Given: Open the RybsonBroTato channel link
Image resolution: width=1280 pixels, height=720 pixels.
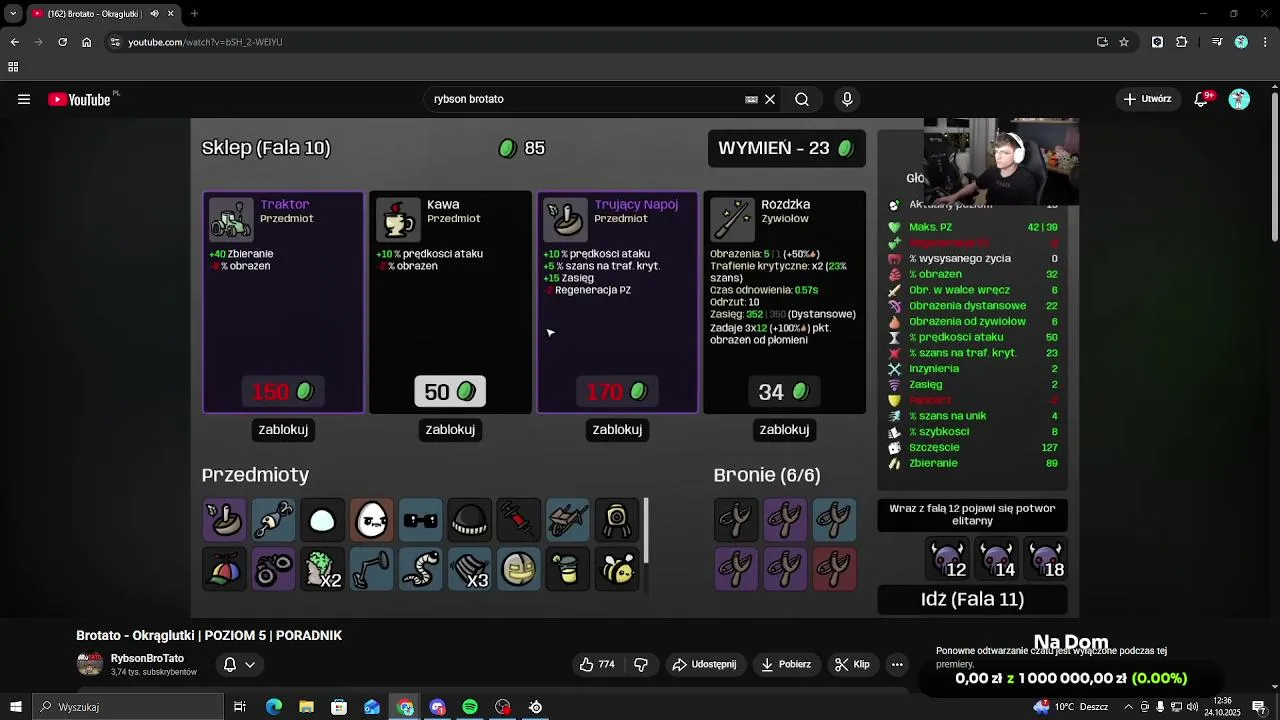Looking at the screenshot, I should [147, 659].
